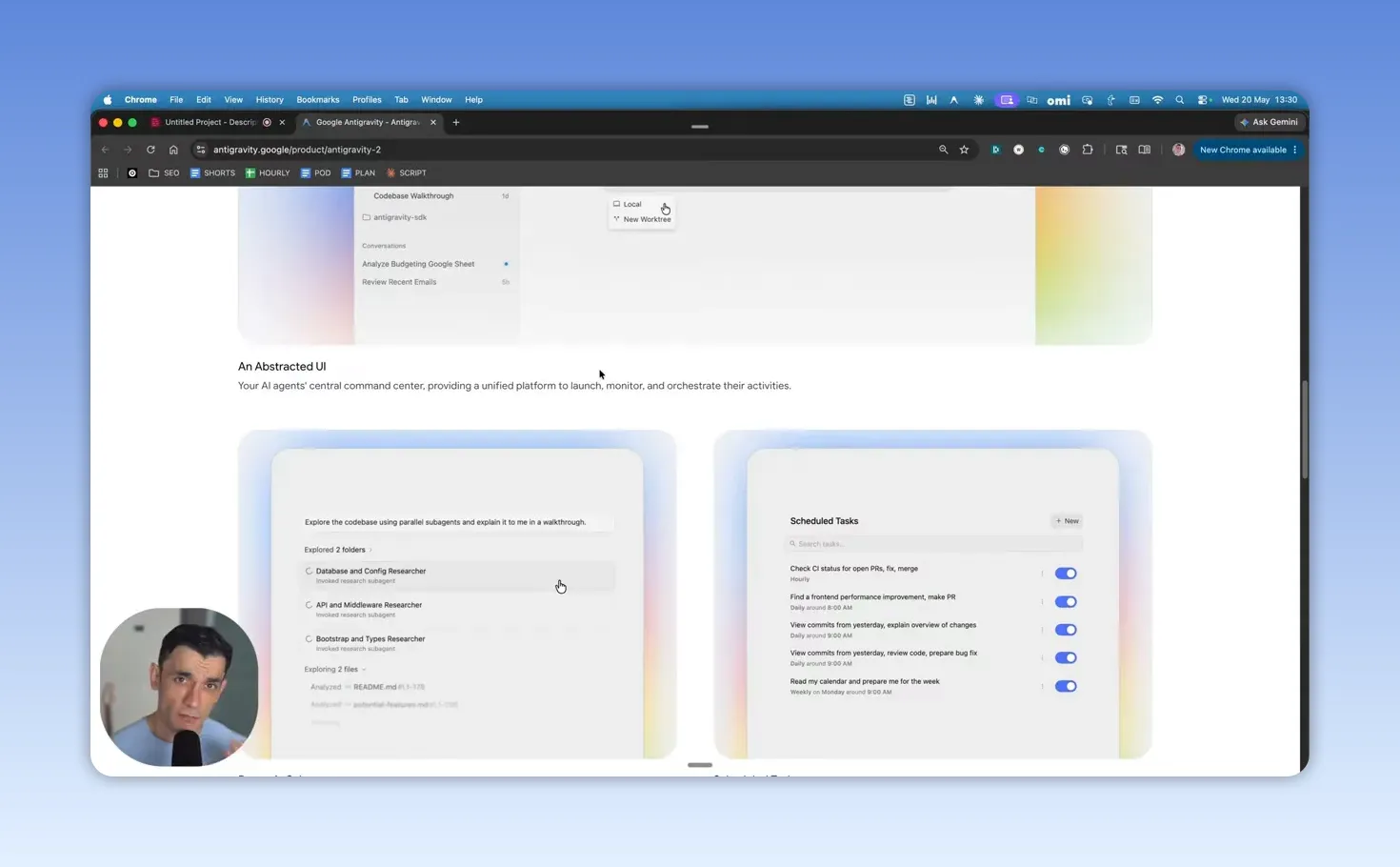Toggle Find a frontend performance improvement task
The width and height of the screenshot is (1400, 867).
point(1066,602)
